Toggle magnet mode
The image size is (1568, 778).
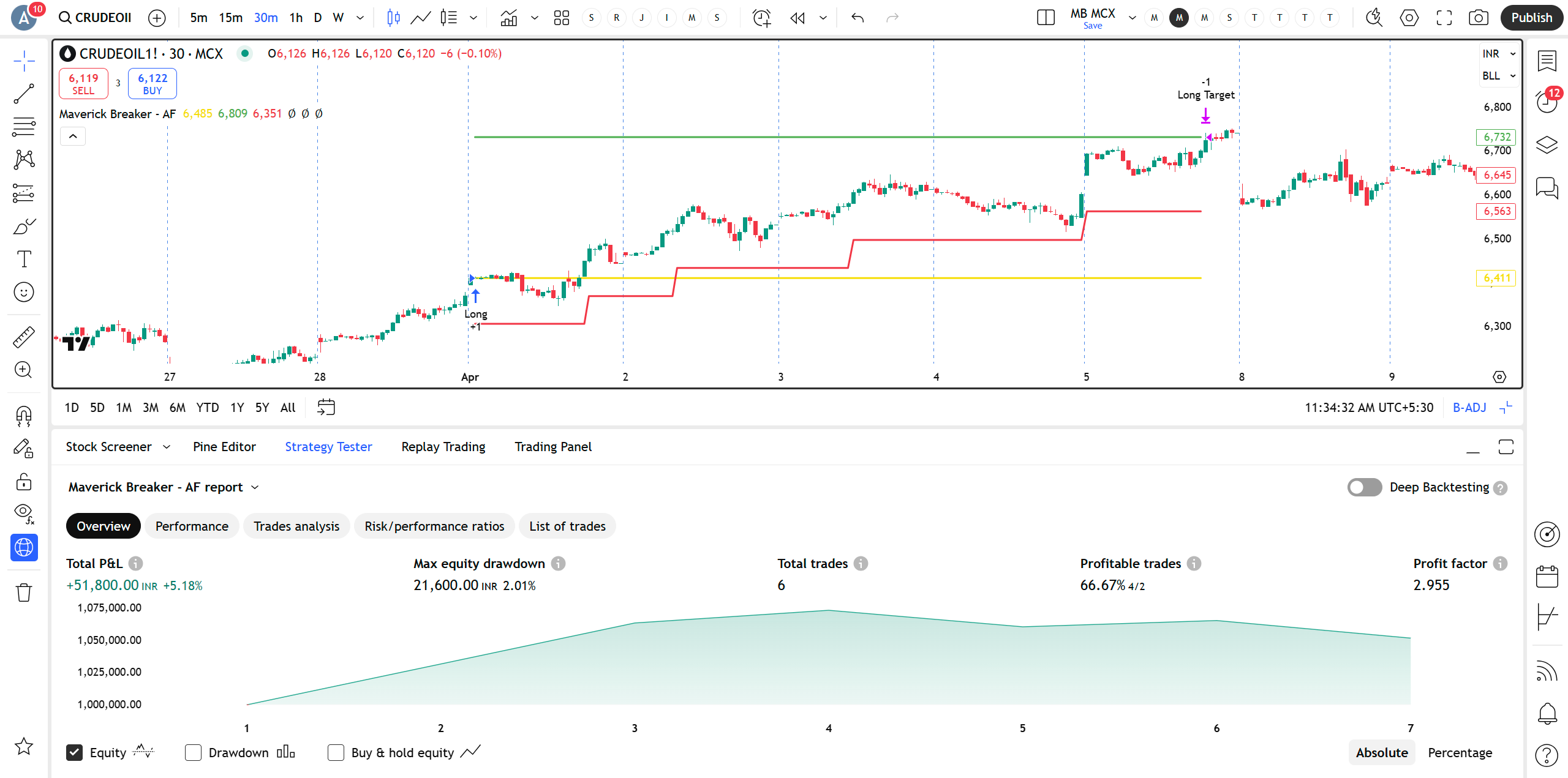[x=24, y=416]
